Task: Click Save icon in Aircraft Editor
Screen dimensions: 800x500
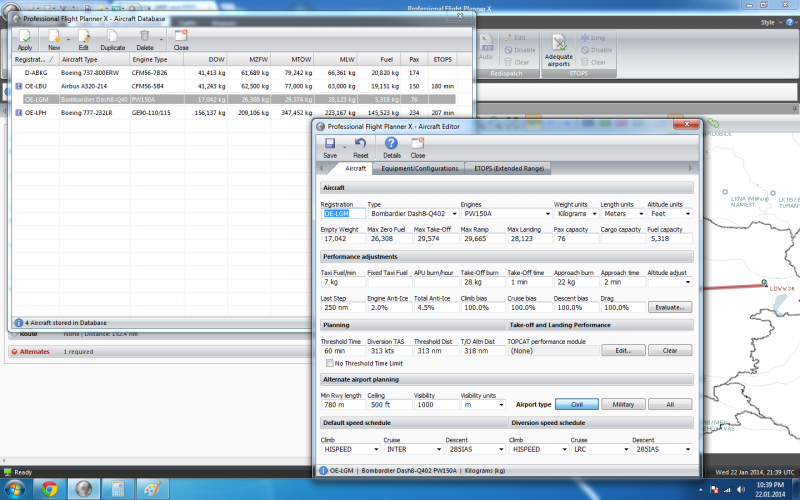Action: pyautogui.click(x=330, y=144)
